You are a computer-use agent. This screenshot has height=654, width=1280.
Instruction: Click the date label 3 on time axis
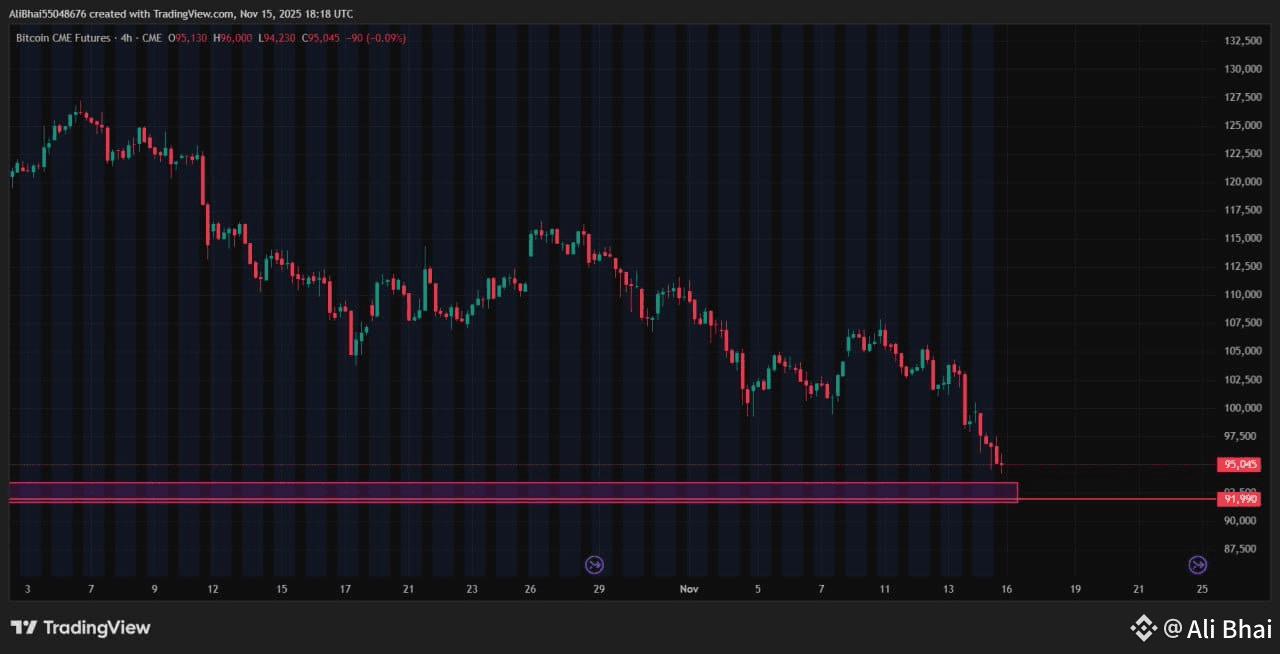coord(27,590)
